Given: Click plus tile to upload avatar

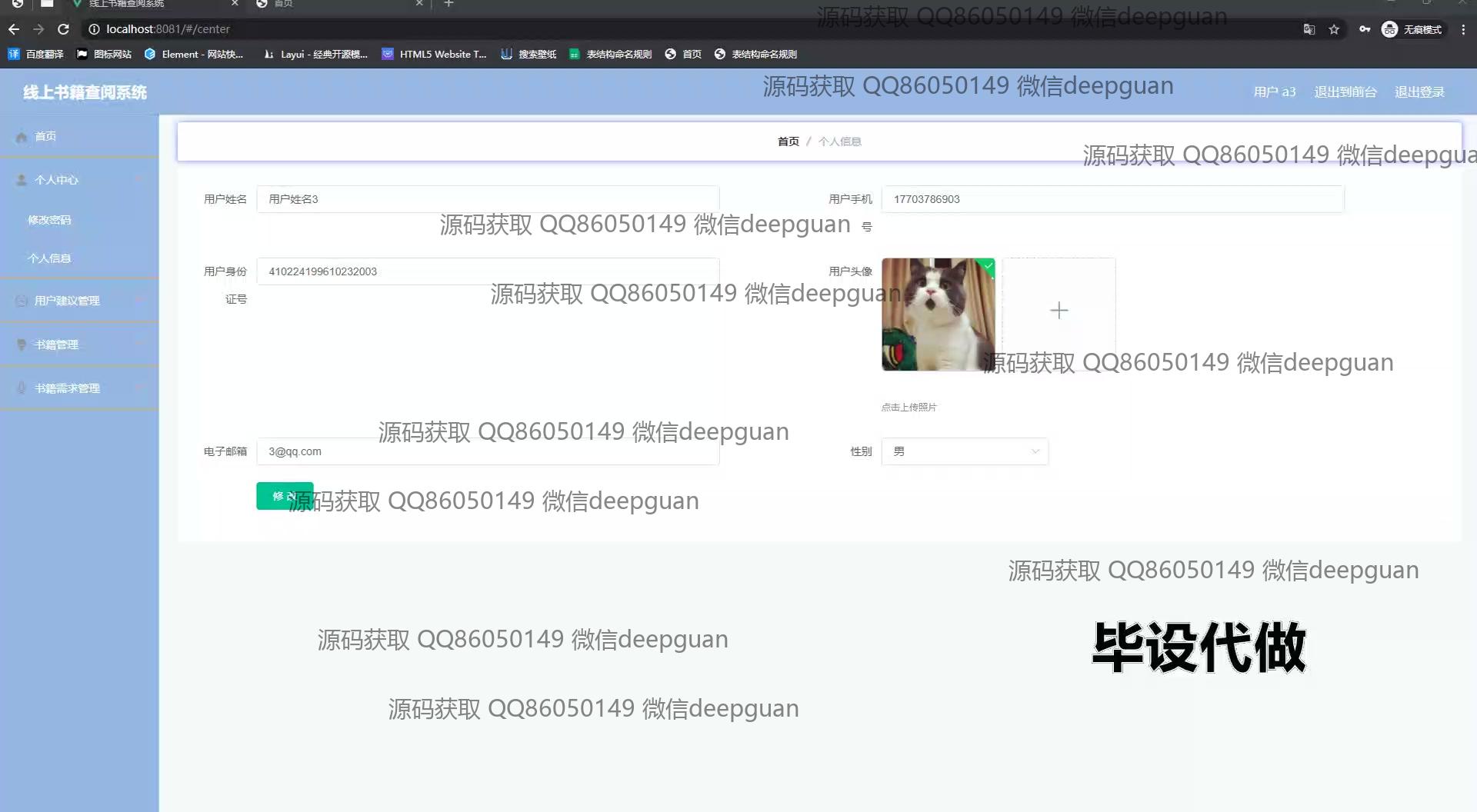Looking at the screenshot, I should (1059, 311).
